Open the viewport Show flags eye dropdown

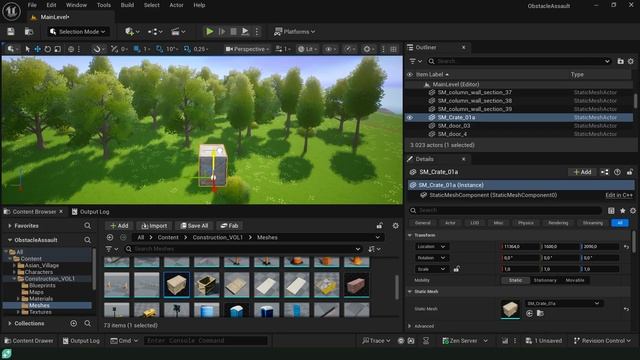(x=330, y=49)
